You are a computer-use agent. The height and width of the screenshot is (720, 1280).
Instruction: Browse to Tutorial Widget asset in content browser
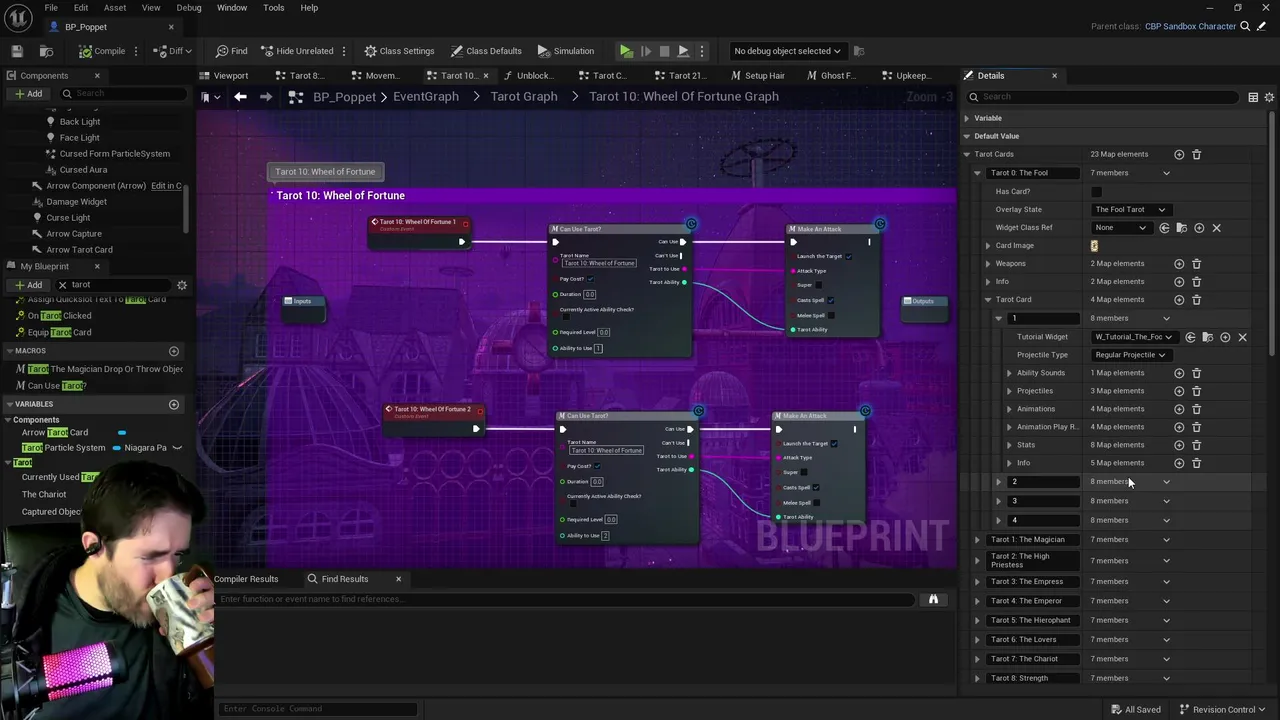click(1207, 337)
